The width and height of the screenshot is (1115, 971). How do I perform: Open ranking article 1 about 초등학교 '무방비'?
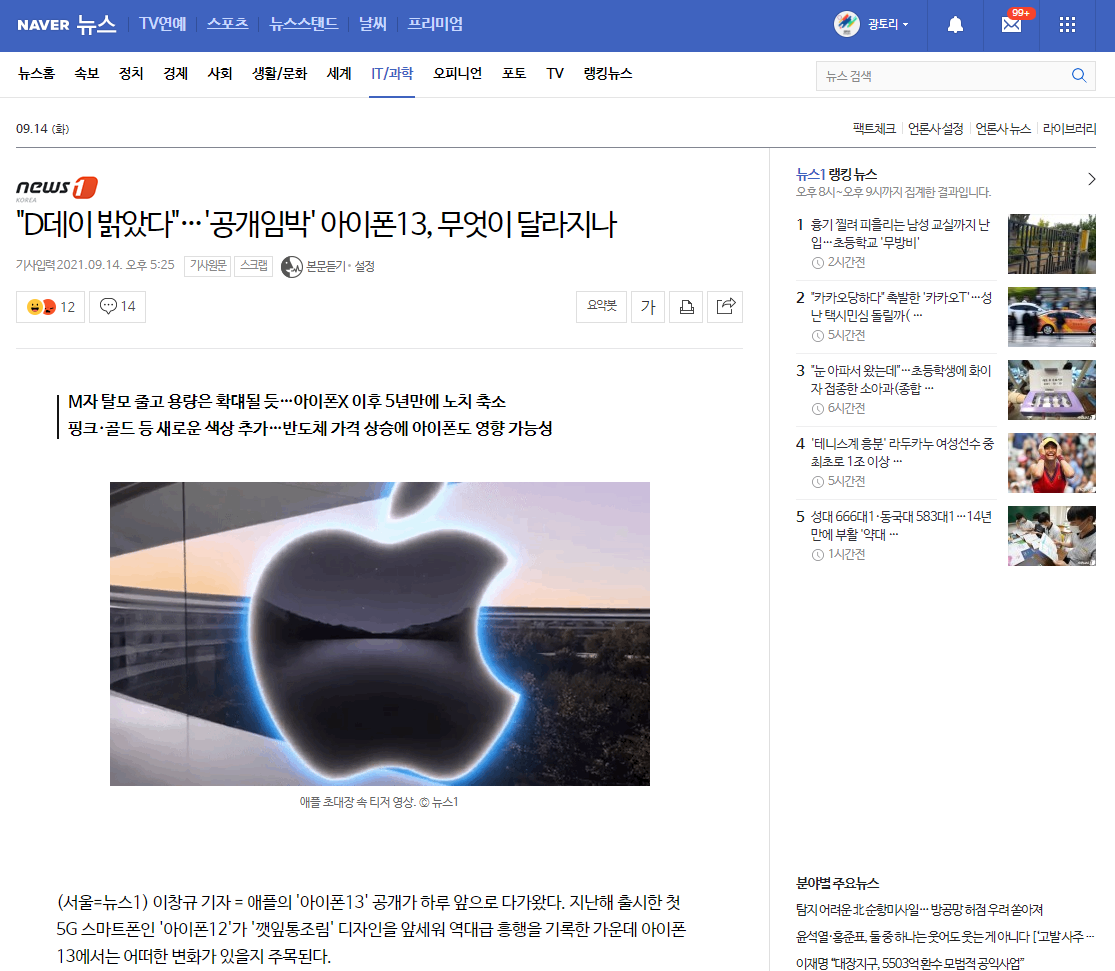900,233
